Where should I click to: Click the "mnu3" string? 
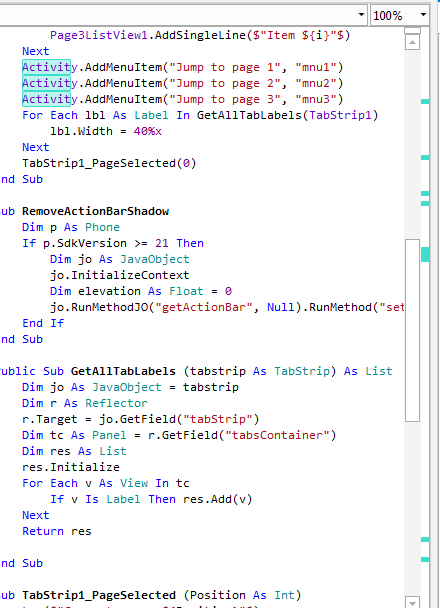pyautogui.click(x=316, y=99)
